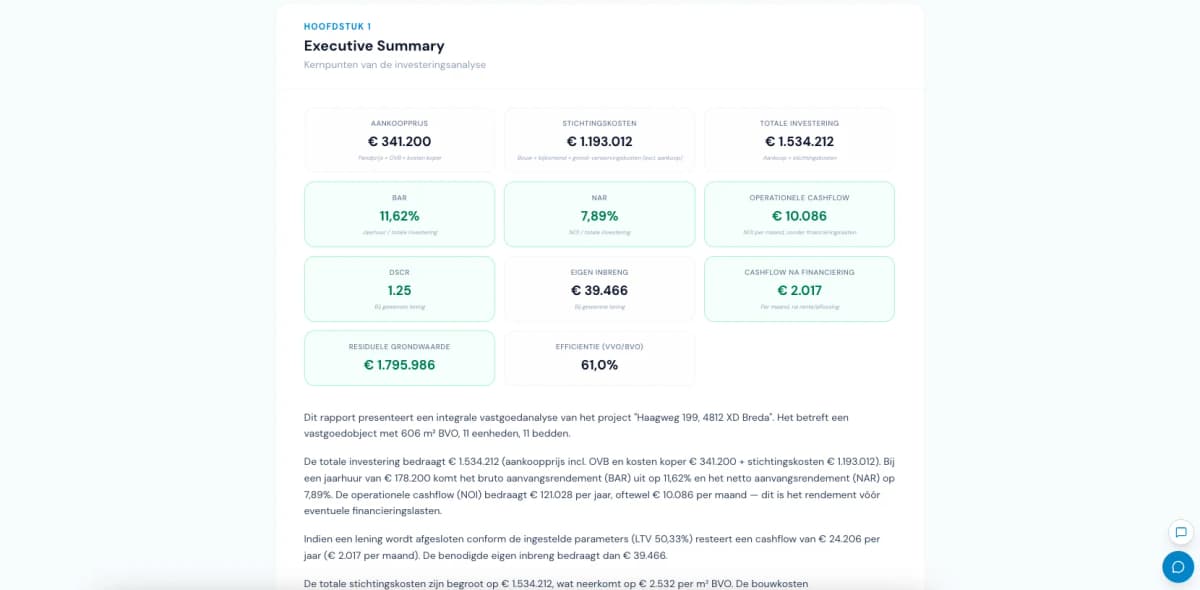Click the Executive Summary heading
This screenshot has height=590, width=1200.
(x=374, y=45)
